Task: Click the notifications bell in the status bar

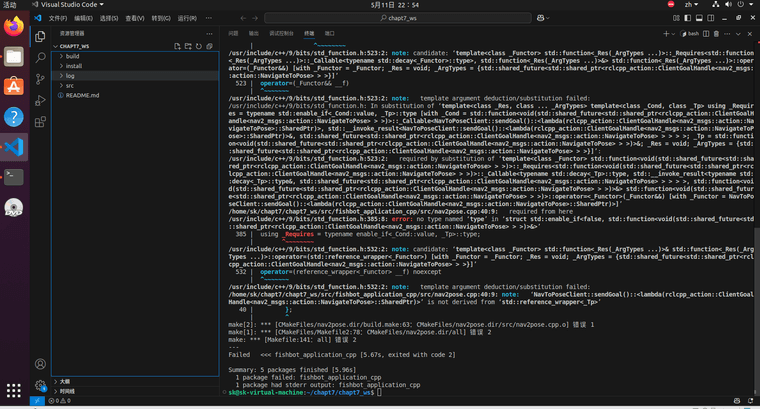Action: [750, 401]
